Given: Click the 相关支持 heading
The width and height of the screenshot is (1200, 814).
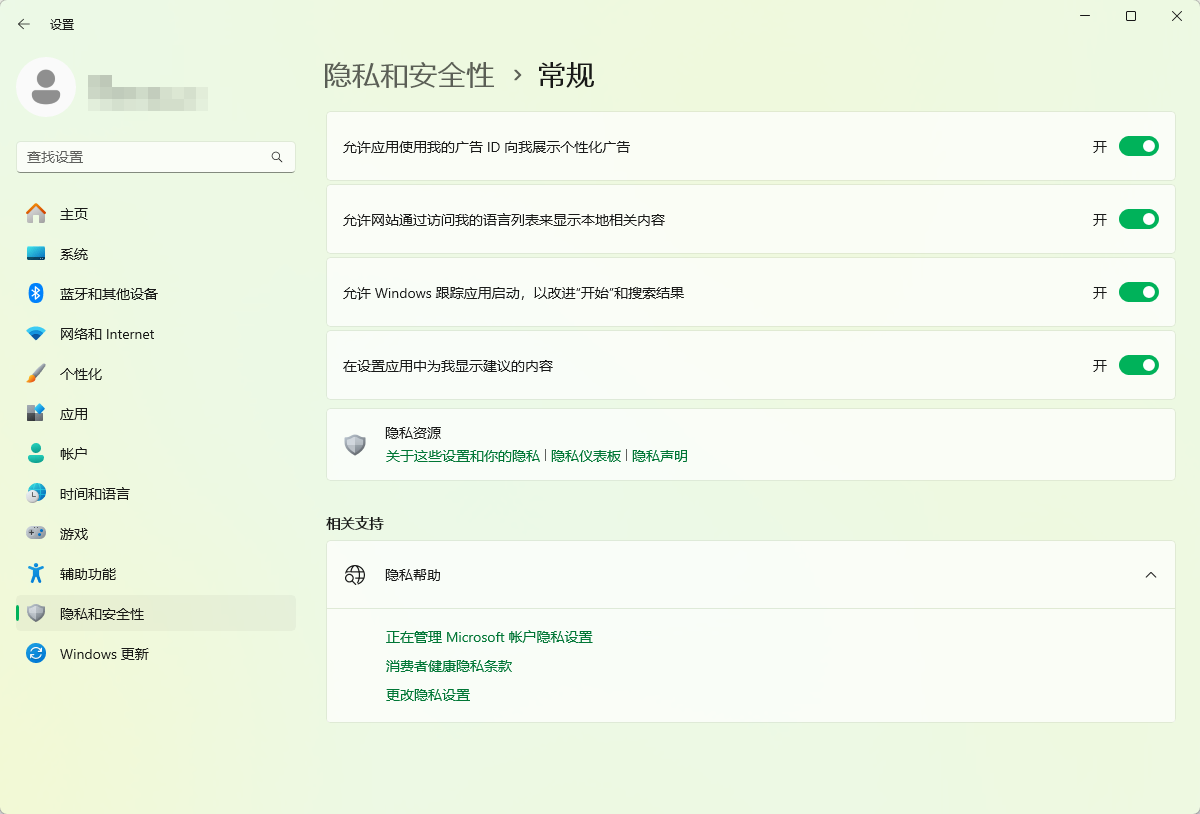Looking at the screenshot, I should click(x=354, y=523).
